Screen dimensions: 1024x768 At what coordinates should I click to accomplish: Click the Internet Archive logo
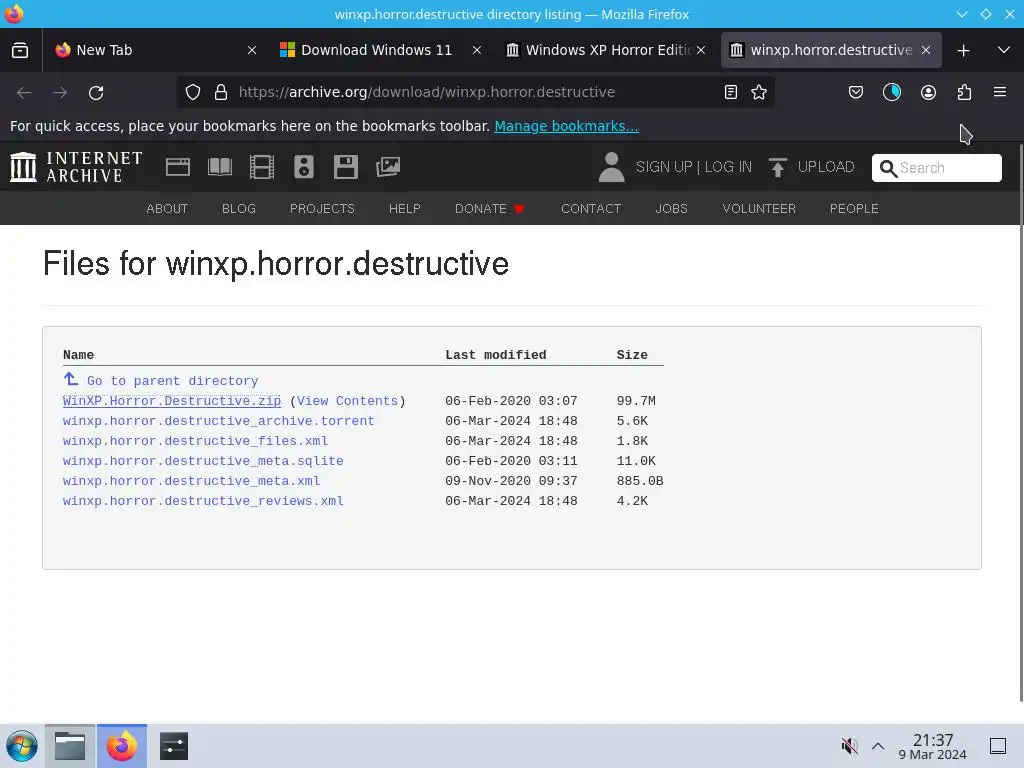click(76, 167)
